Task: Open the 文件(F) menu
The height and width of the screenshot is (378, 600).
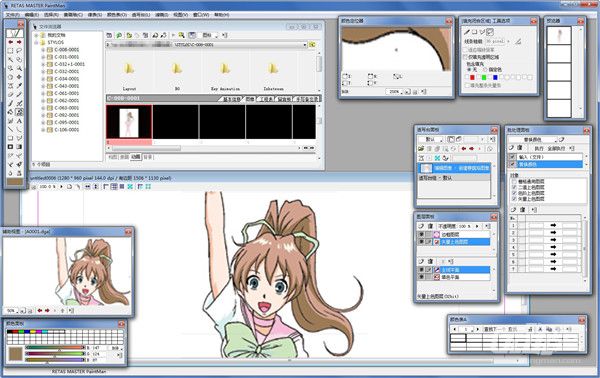Action: [x=13, y=15]
